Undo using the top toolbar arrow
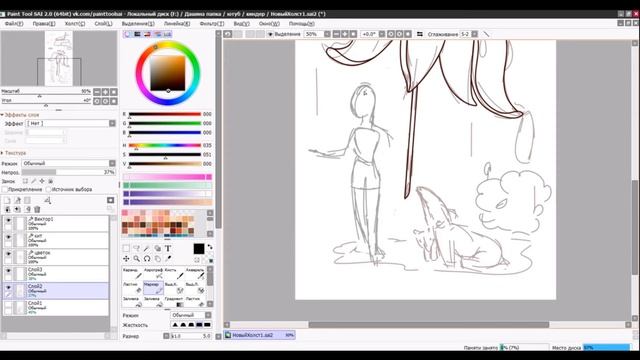The image size is (640, 360). [228, 34]
